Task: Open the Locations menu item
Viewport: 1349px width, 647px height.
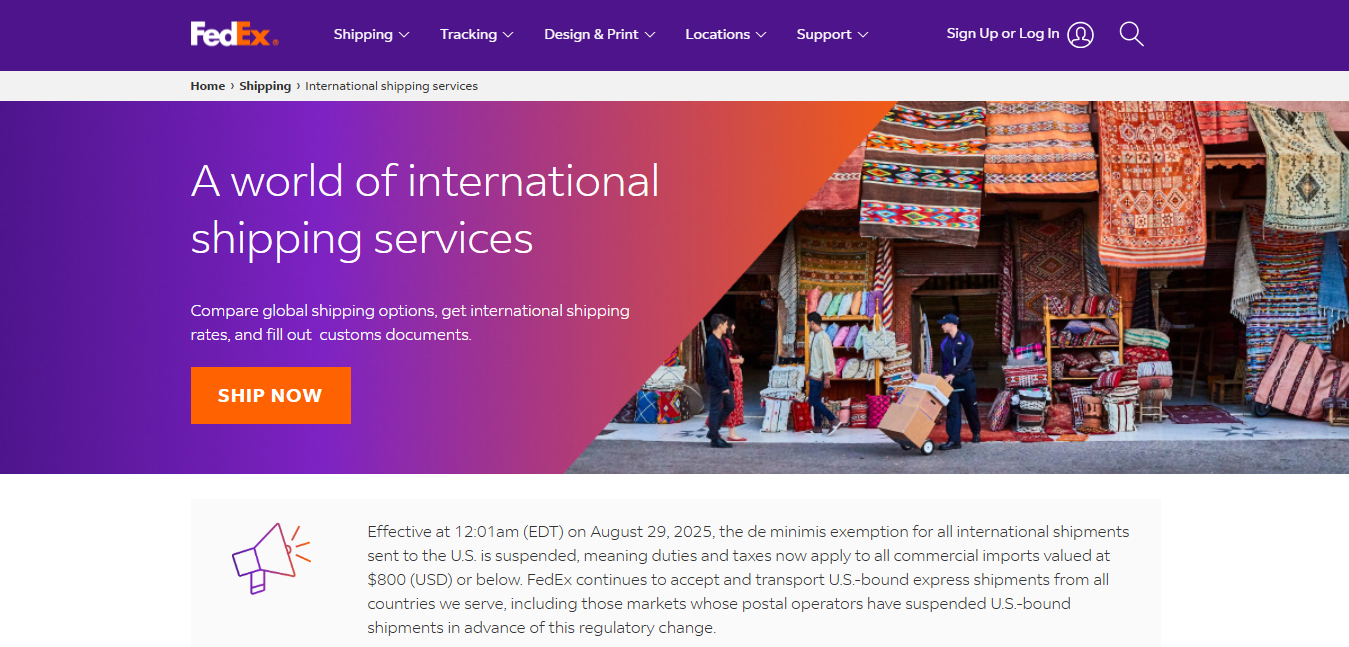Action: click(718, 34)
